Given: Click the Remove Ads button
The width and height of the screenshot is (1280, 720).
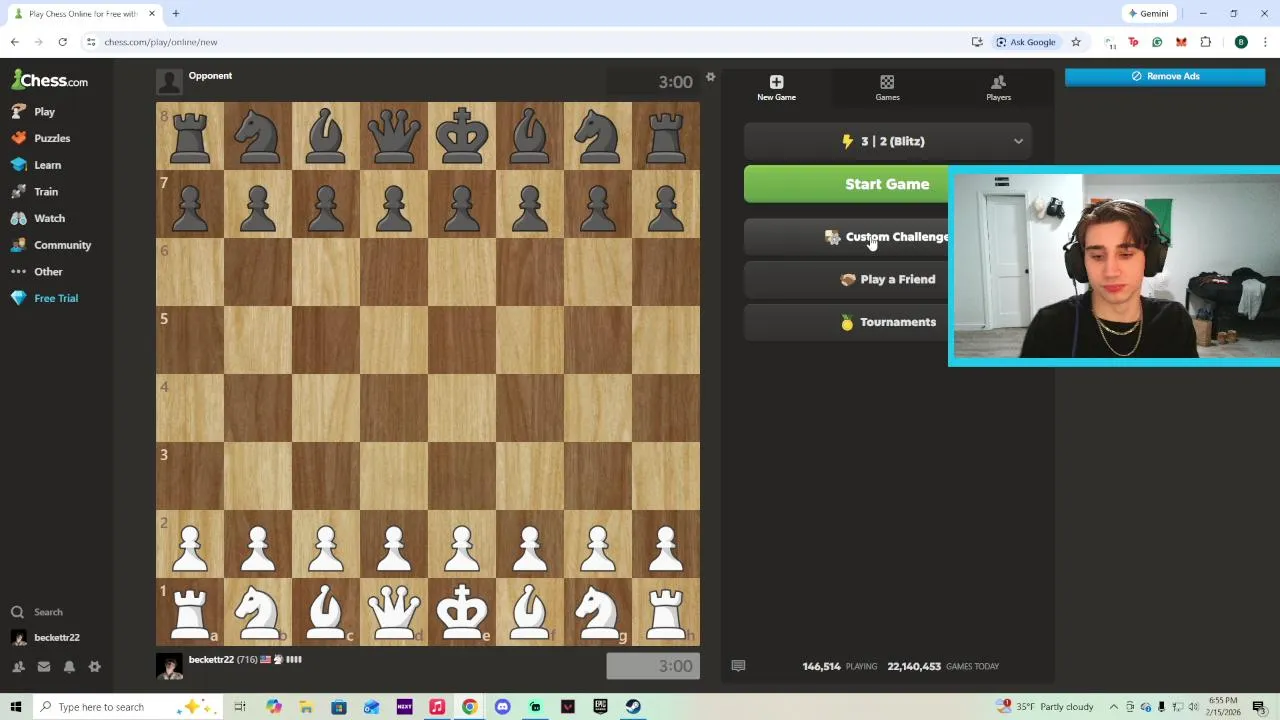Looking at the screenshot, I should 1165,76.
